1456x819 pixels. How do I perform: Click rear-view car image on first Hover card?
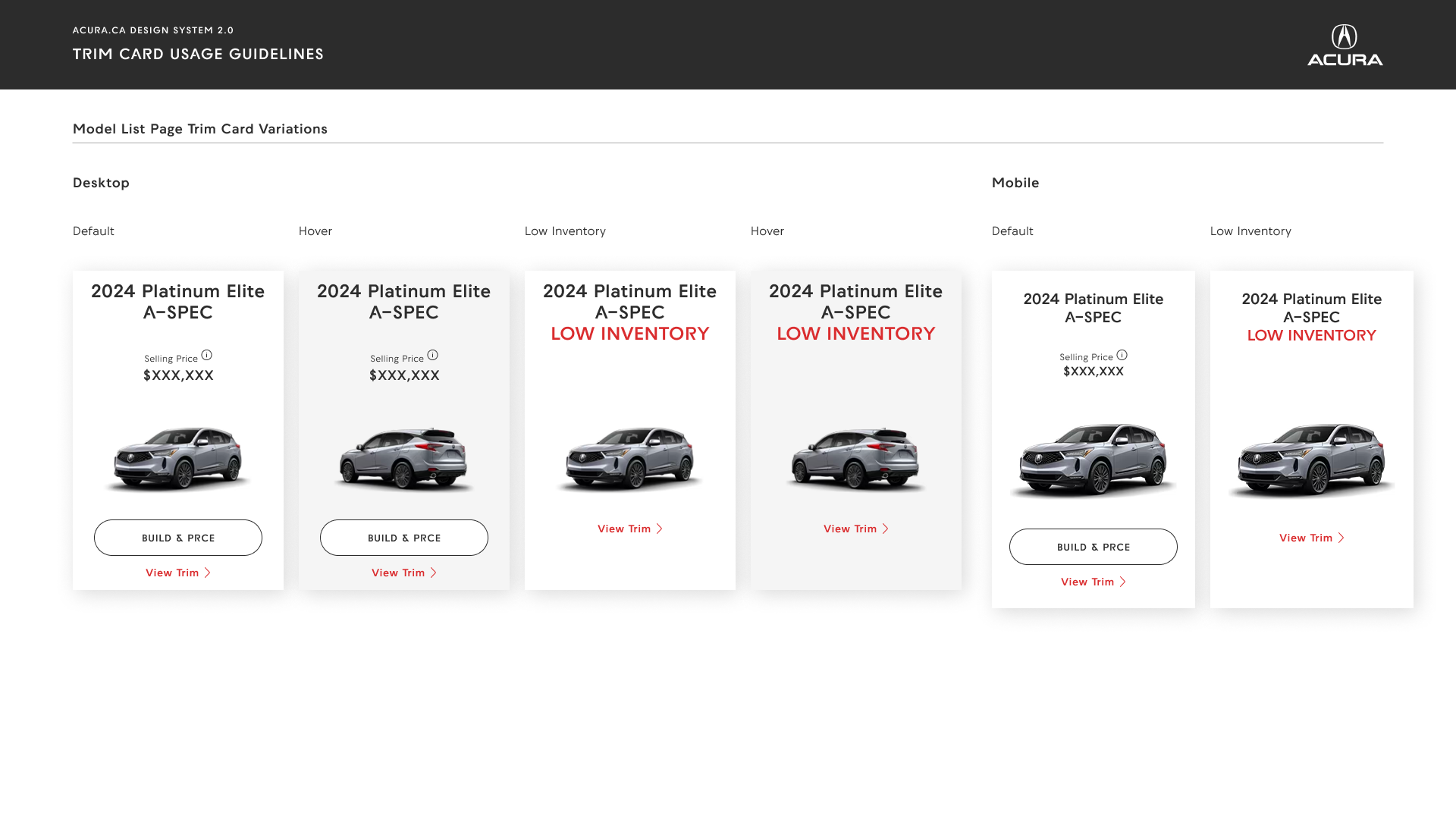[x=404, y=459]
